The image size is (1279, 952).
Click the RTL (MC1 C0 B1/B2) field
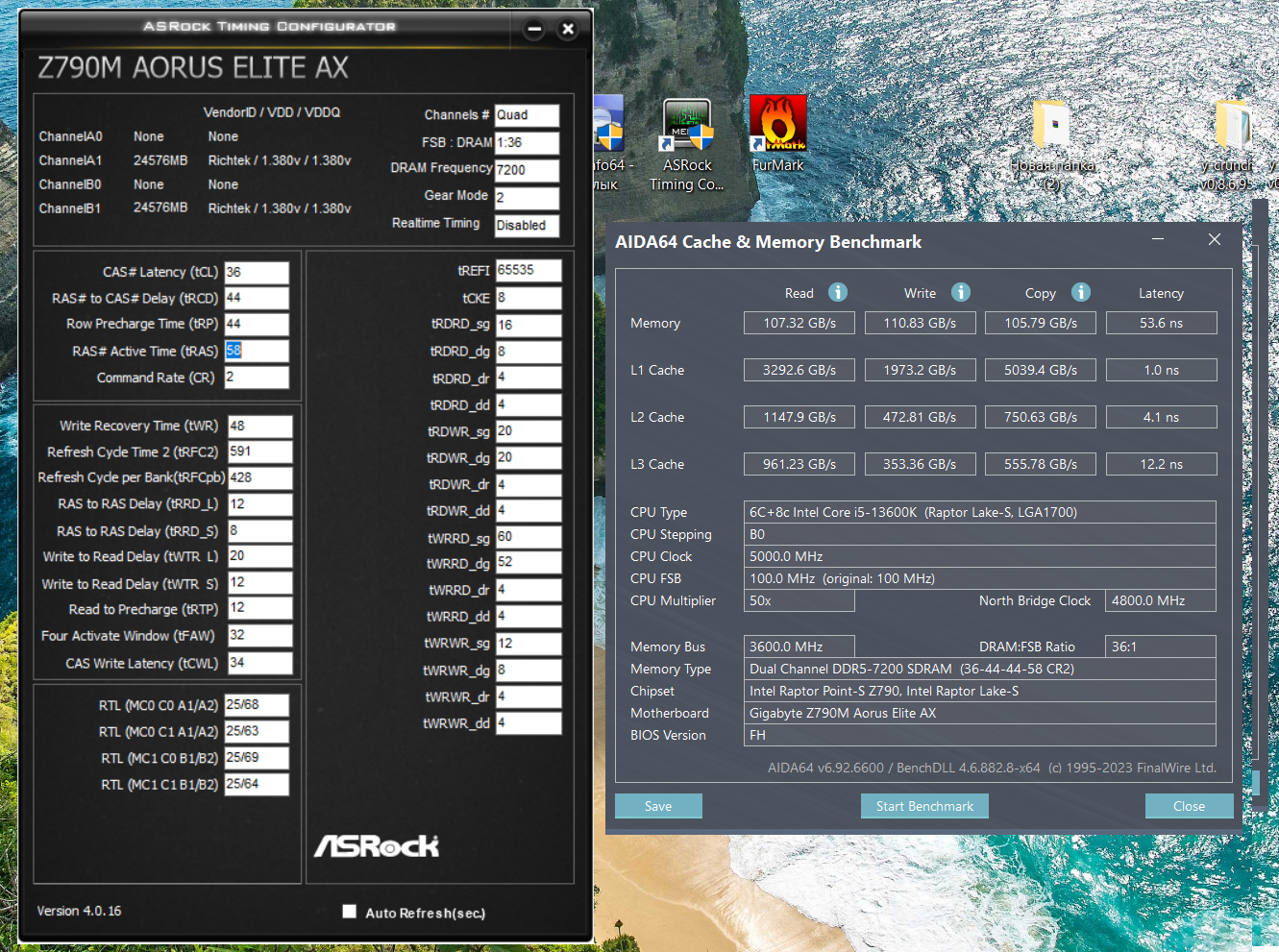257,758
